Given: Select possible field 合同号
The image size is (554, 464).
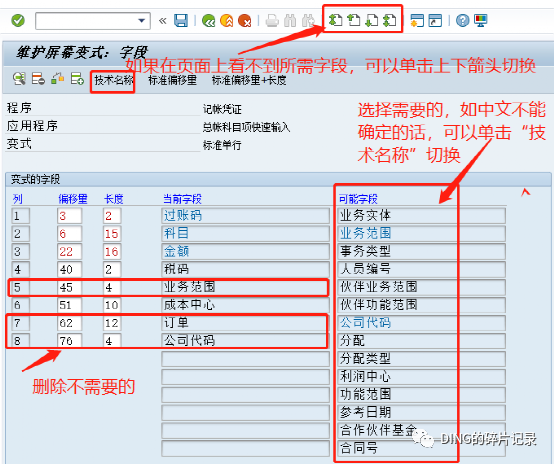Looking at the screenshot, I should click(422, 448).
